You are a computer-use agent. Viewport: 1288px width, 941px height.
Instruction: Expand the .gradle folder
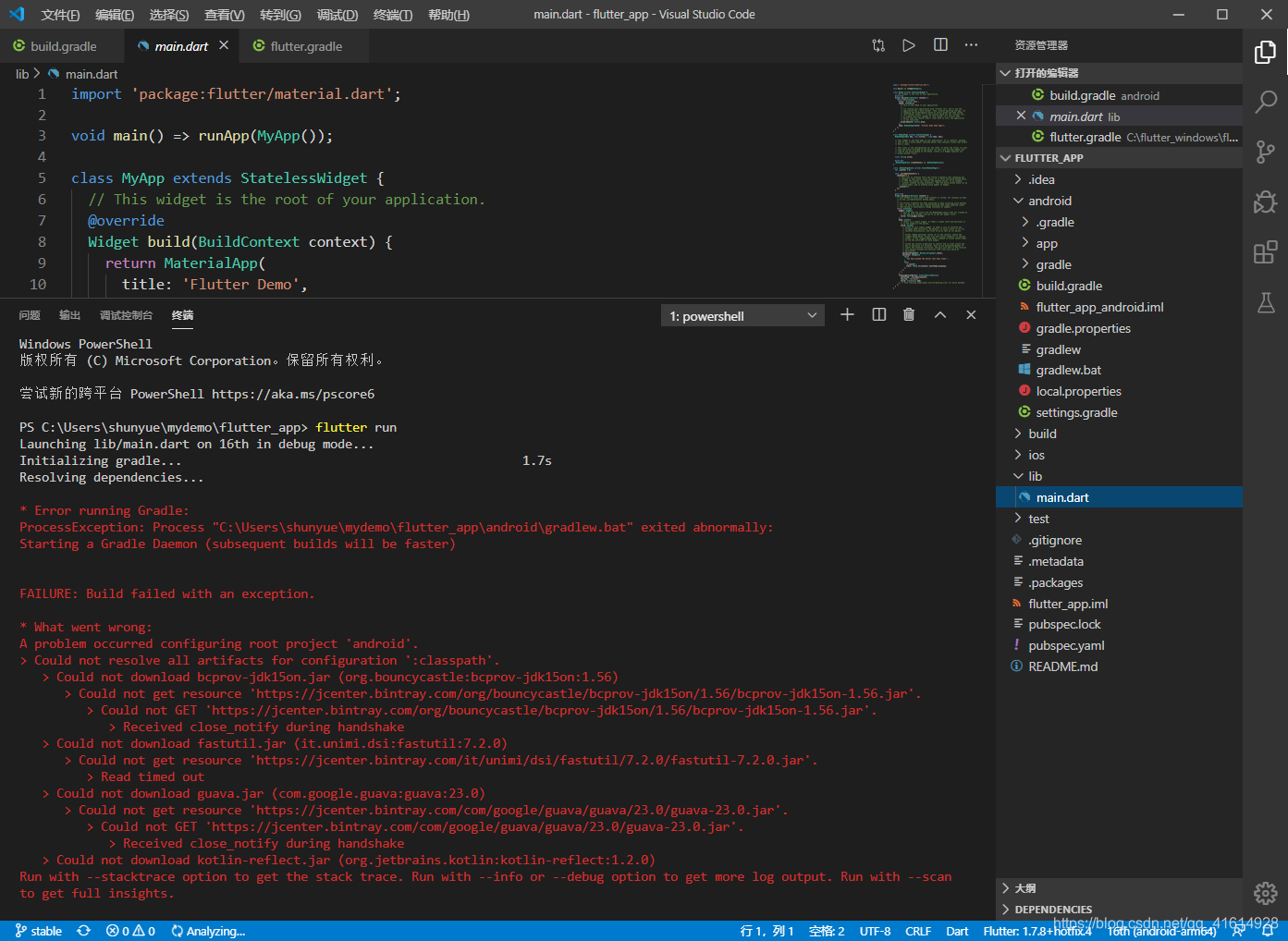pos(1119,222)
